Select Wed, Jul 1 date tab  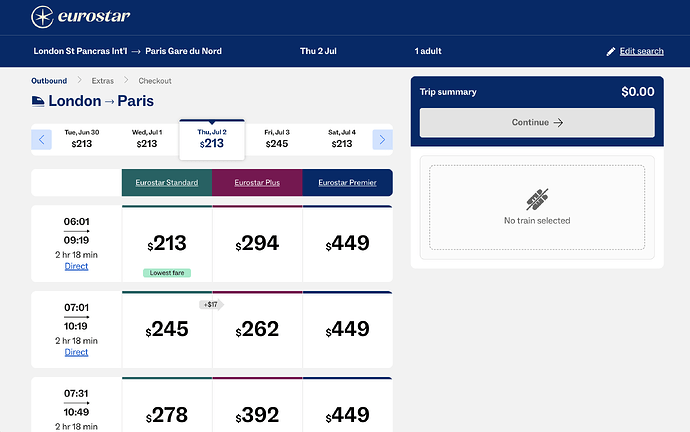(x=147, y=139)
